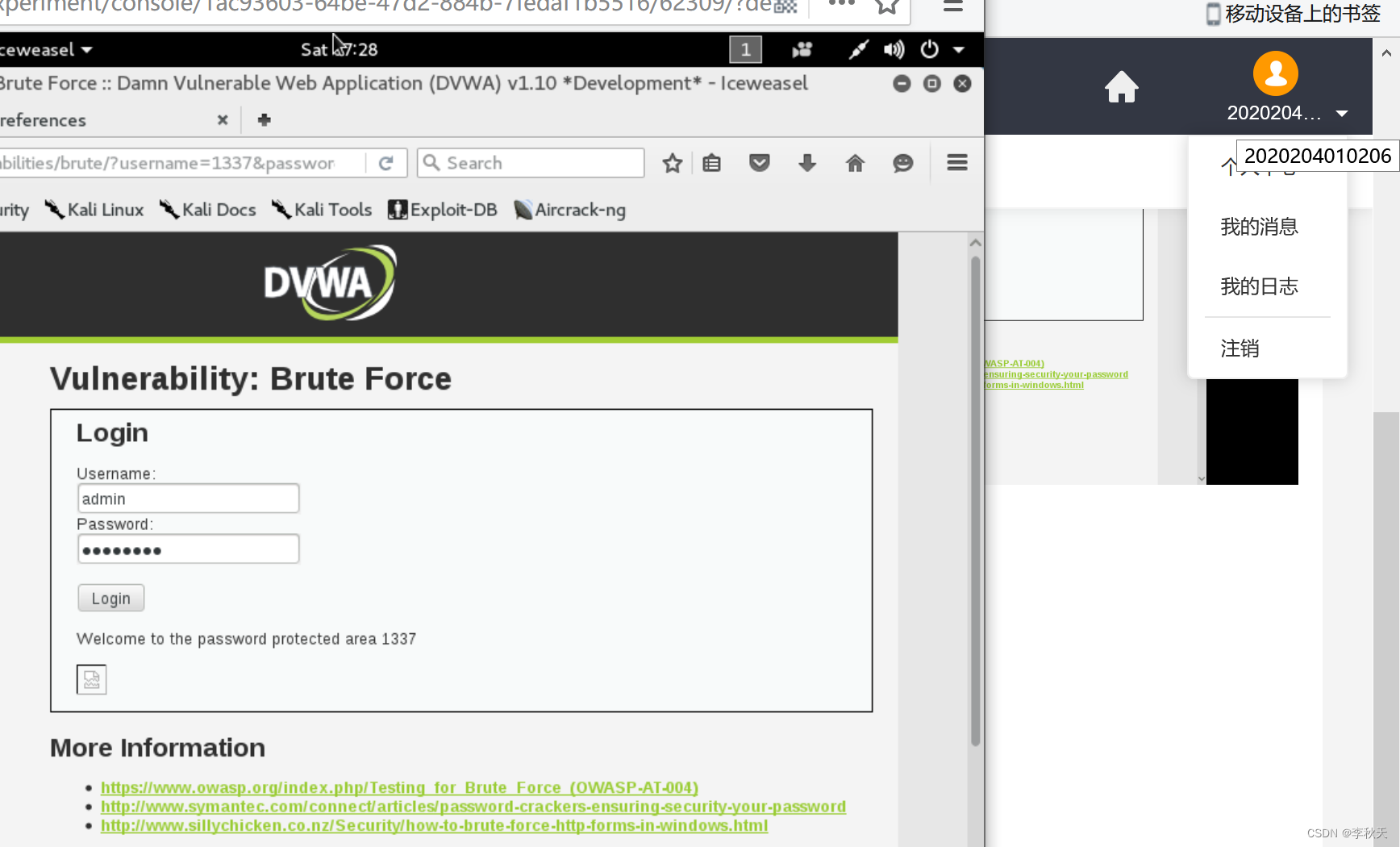This screenshot has width=1400, height=847.
Task: Open Aircrack-ng bookmark
Action: tap(570, 210)
